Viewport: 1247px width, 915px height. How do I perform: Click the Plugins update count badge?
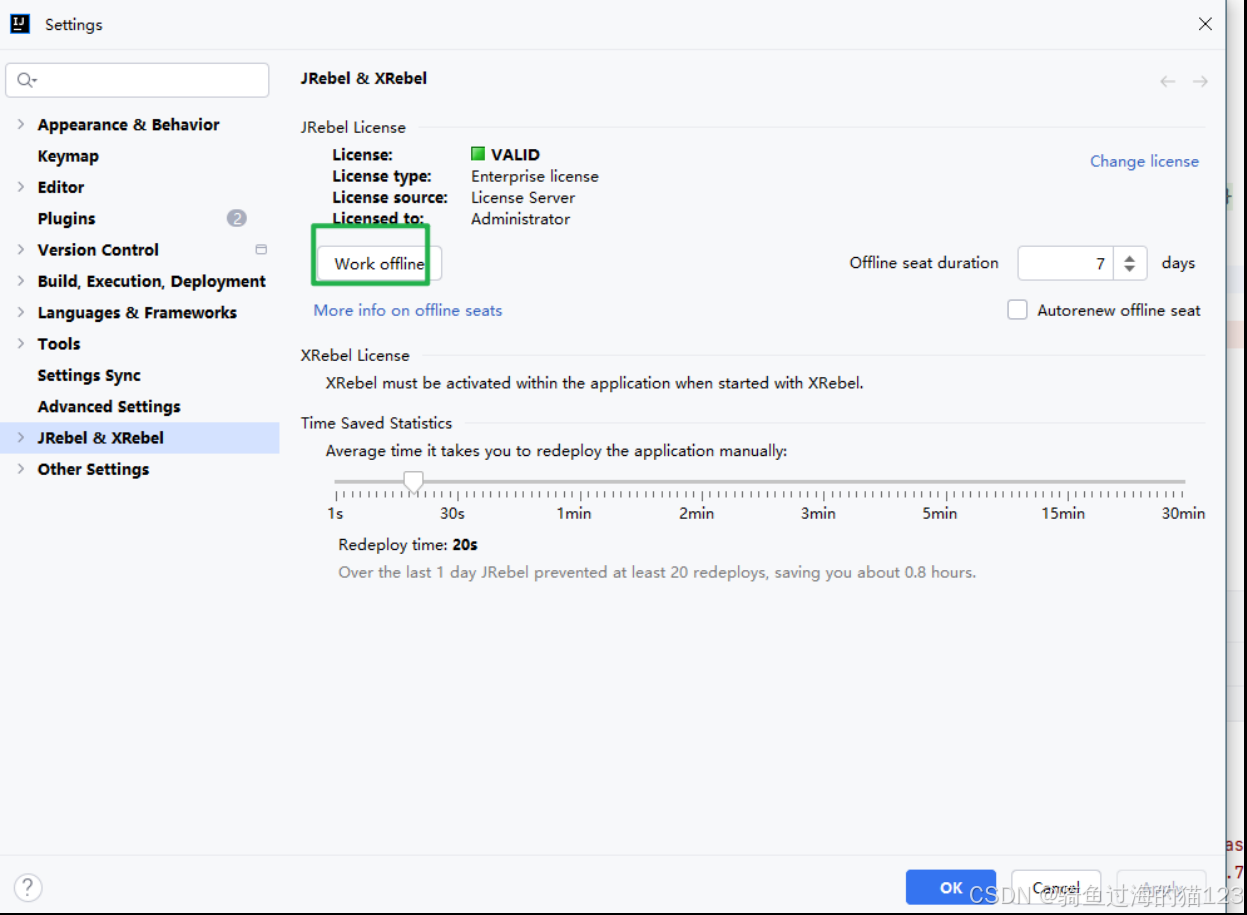[x=237, y=218]
